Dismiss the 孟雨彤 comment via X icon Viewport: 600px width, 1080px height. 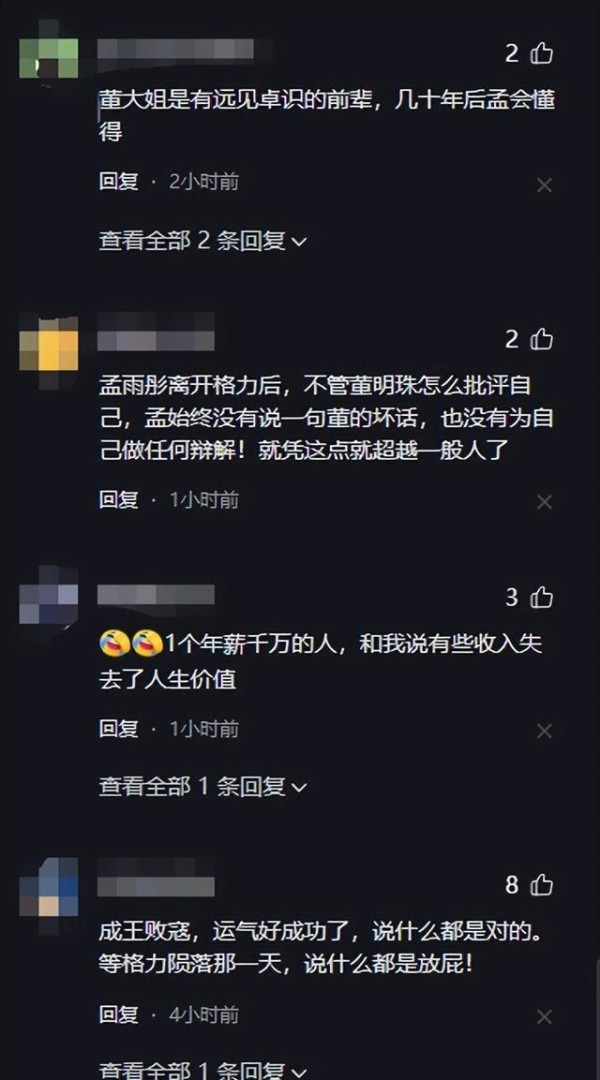(x=544, y=502)
